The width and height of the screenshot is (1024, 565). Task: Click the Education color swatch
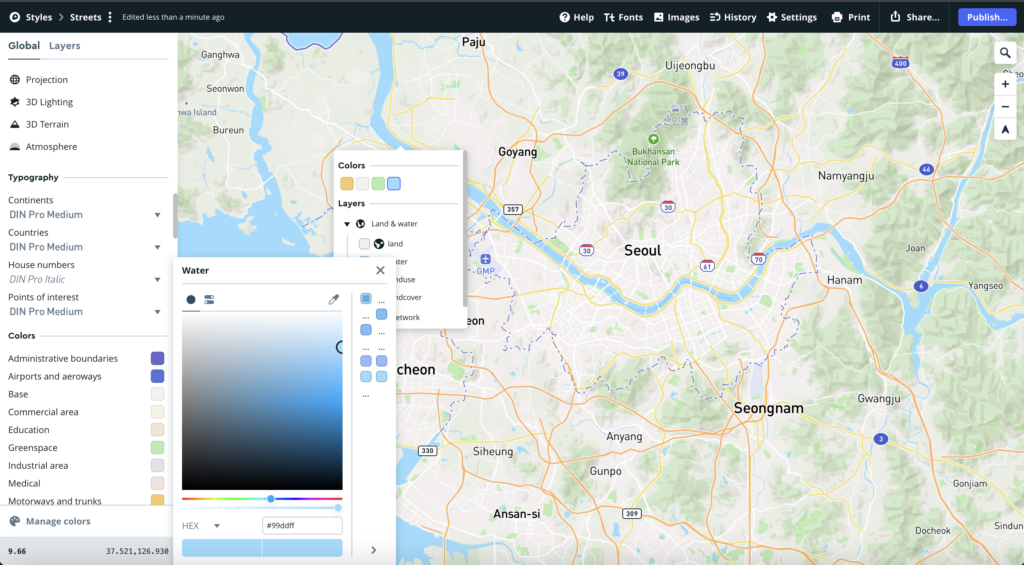click(x=157, y=430)
